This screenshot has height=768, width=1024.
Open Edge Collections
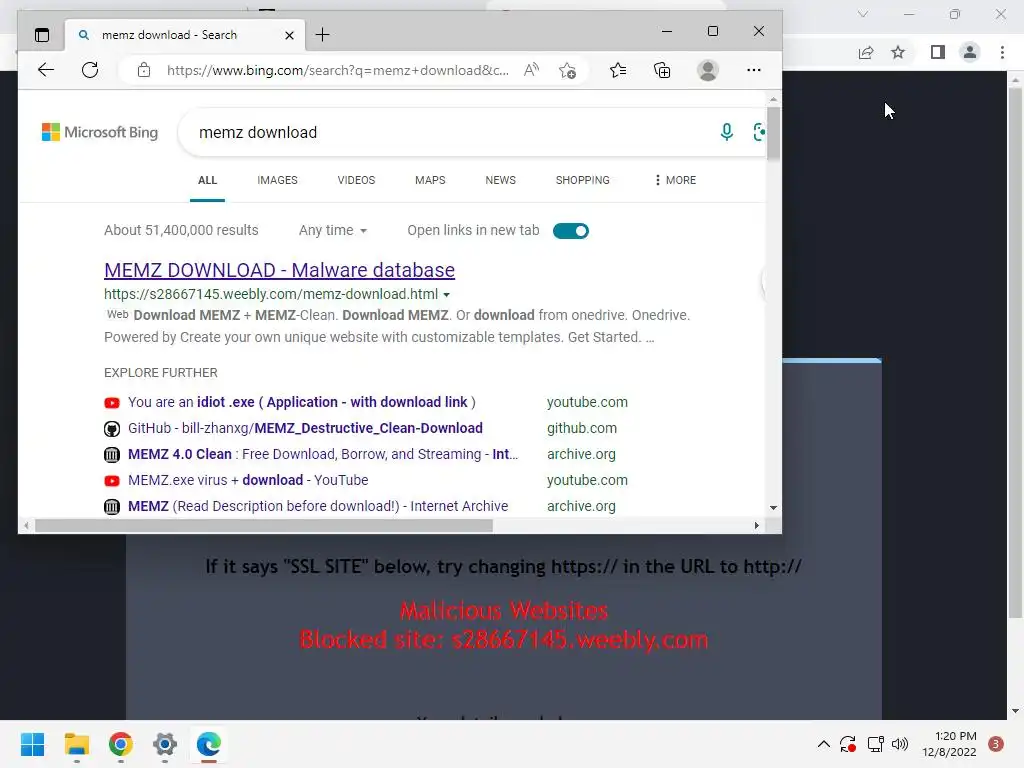[x=662, y=70]
